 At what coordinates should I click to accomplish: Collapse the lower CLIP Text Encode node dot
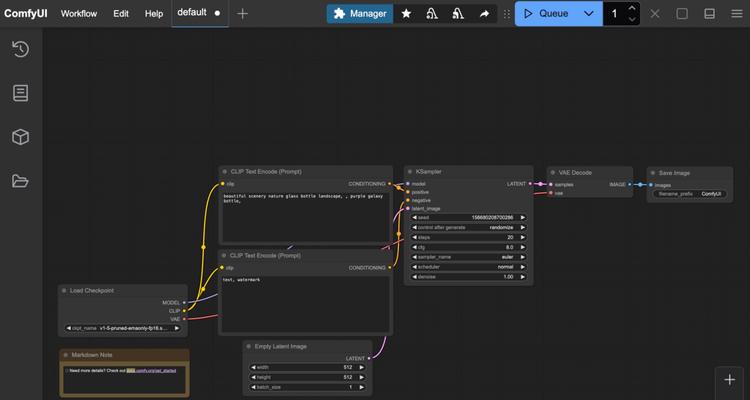(x=224, y=256)
